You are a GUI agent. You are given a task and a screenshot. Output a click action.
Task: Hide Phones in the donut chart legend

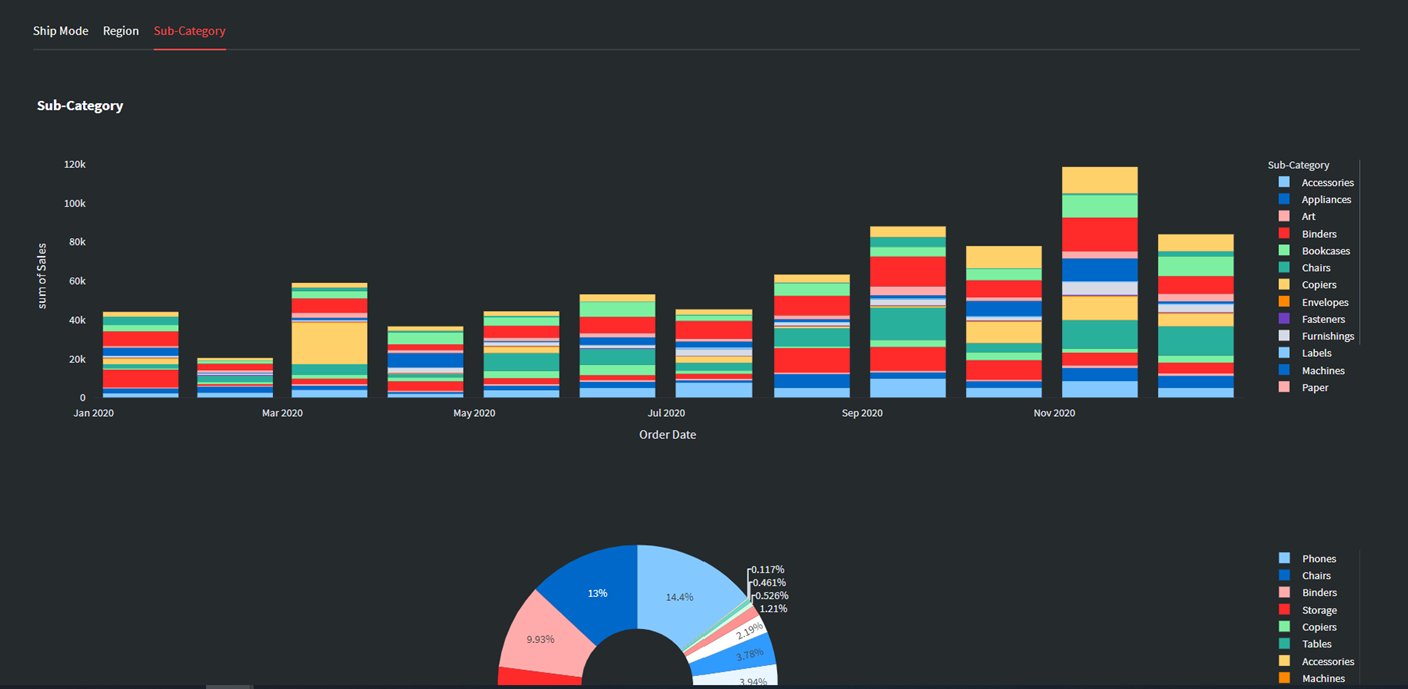pos(1319,558)
